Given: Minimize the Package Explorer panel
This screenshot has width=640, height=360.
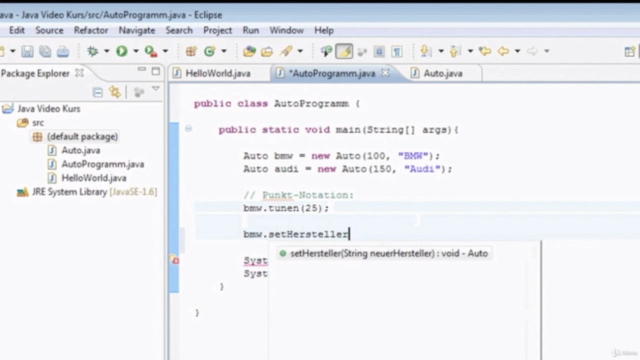Looking at the screenshot, I should [142, 70].
